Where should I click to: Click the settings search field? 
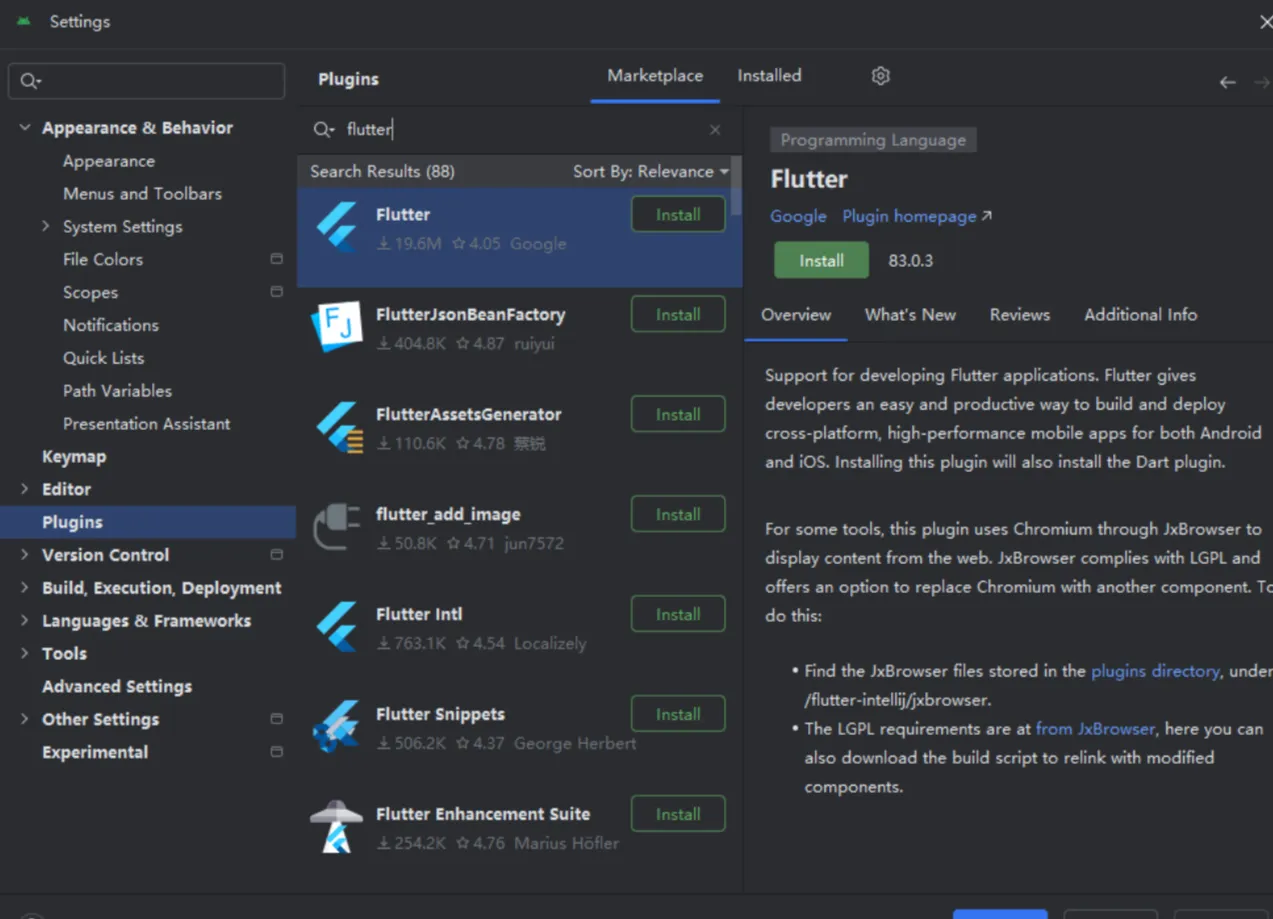pyautogui.click(x=147, y=81)
